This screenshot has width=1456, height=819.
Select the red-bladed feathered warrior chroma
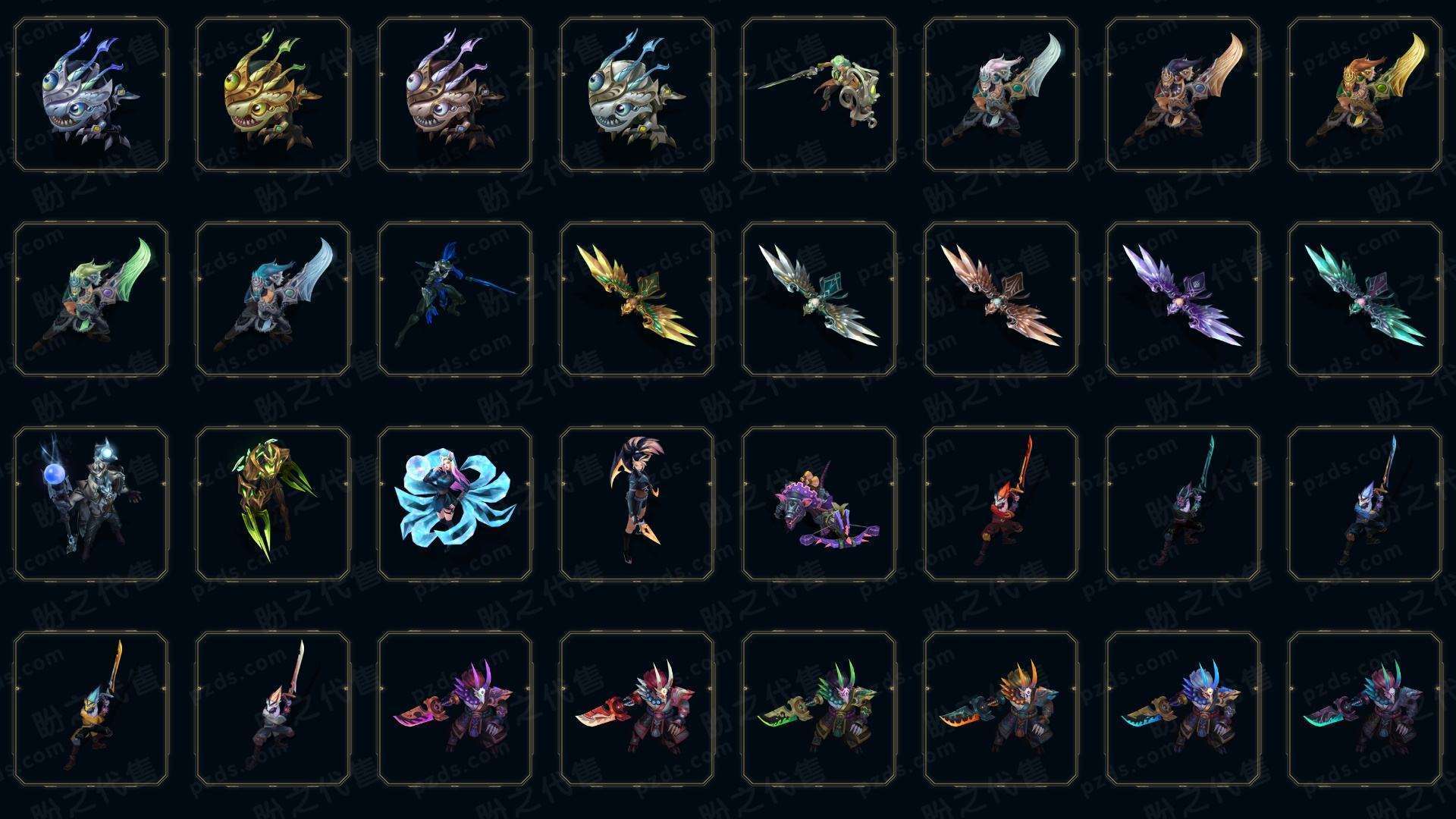[637, 708]
